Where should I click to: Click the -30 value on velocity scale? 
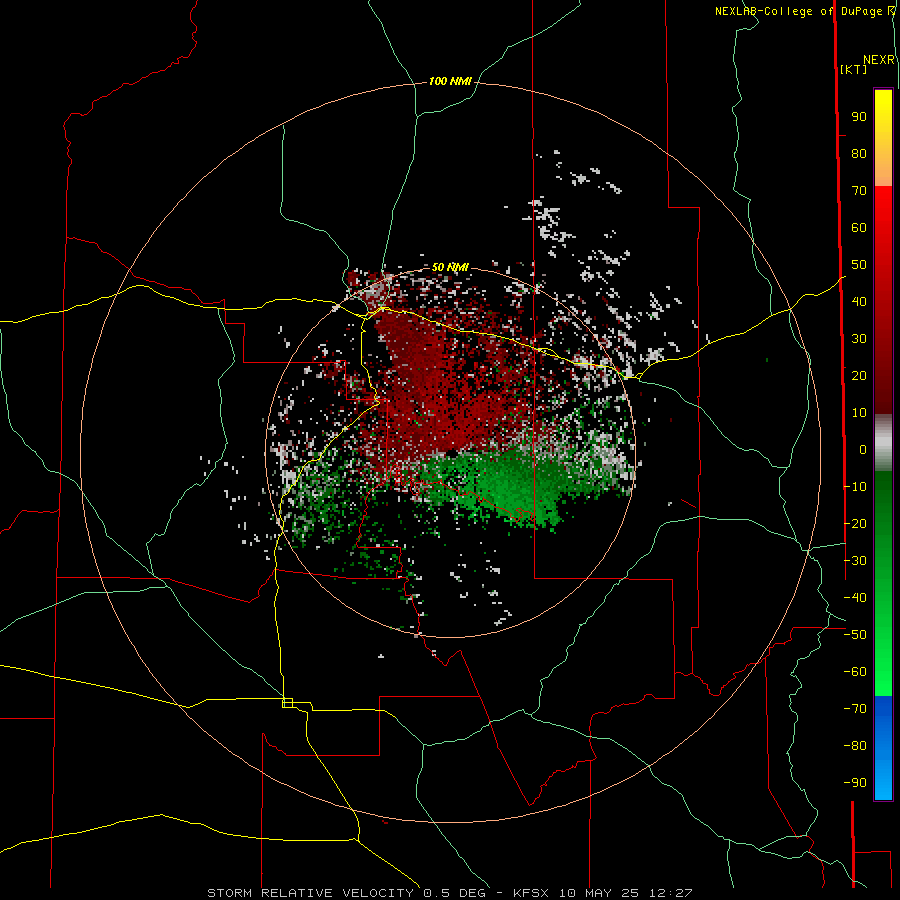click(x=855, y=561)
